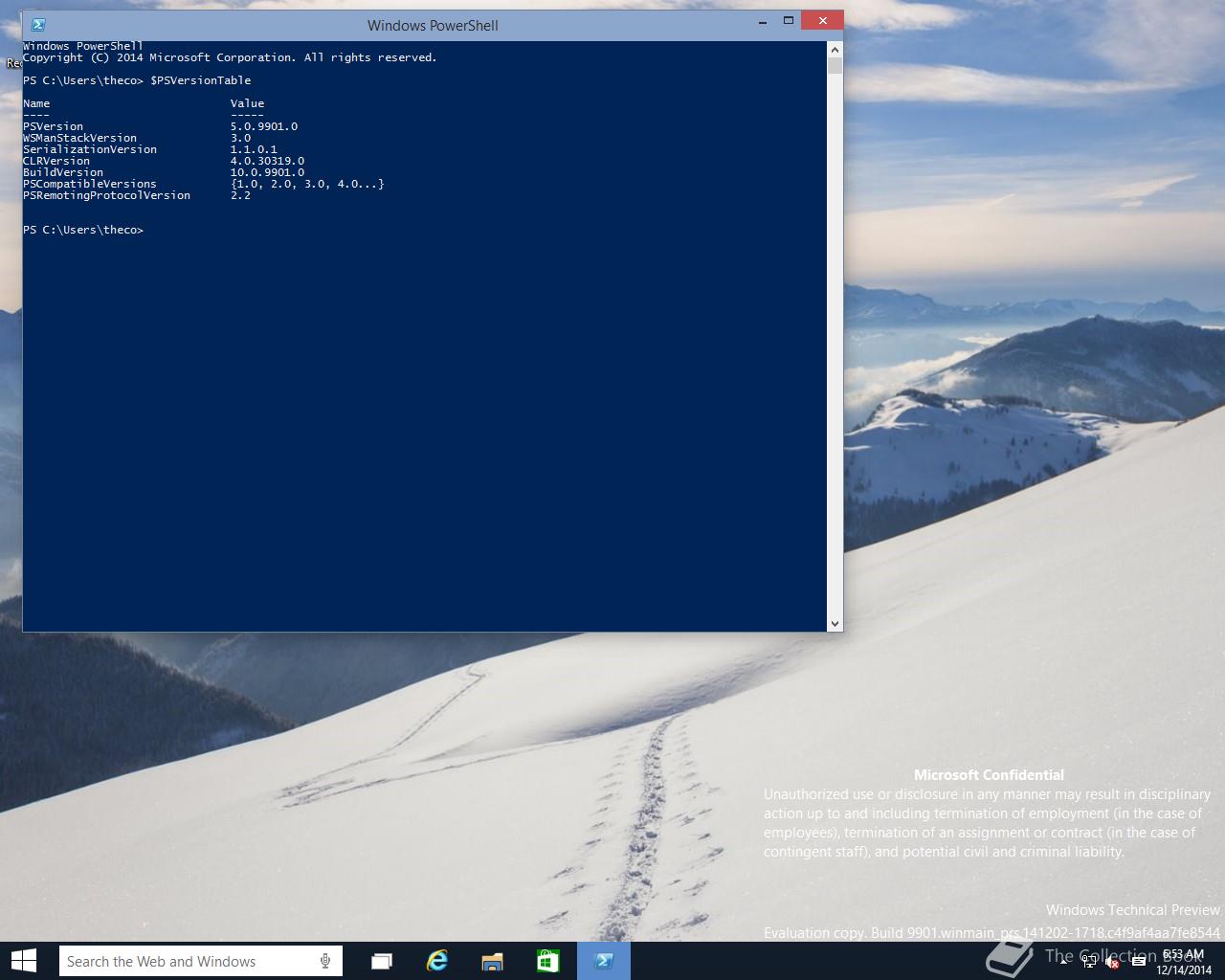1225x980 pixels.
Task: Open the PowerShell window system menu icon
Action: pyautogui.click(x=38, y=25)
